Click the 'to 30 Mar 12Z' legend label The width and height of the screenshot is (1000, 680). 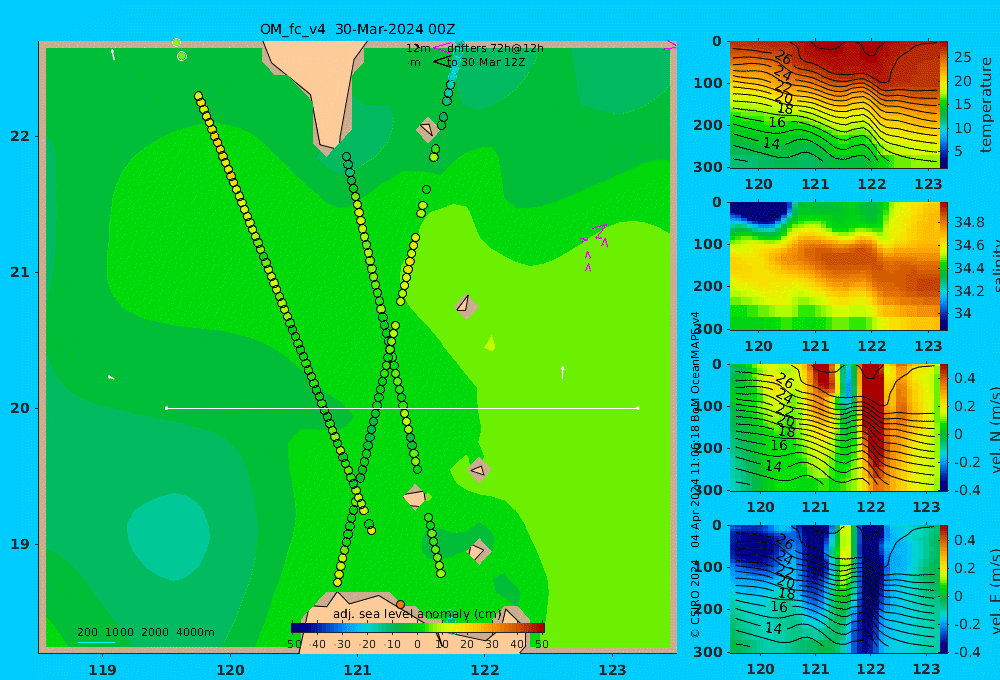(x=486, y=62)
